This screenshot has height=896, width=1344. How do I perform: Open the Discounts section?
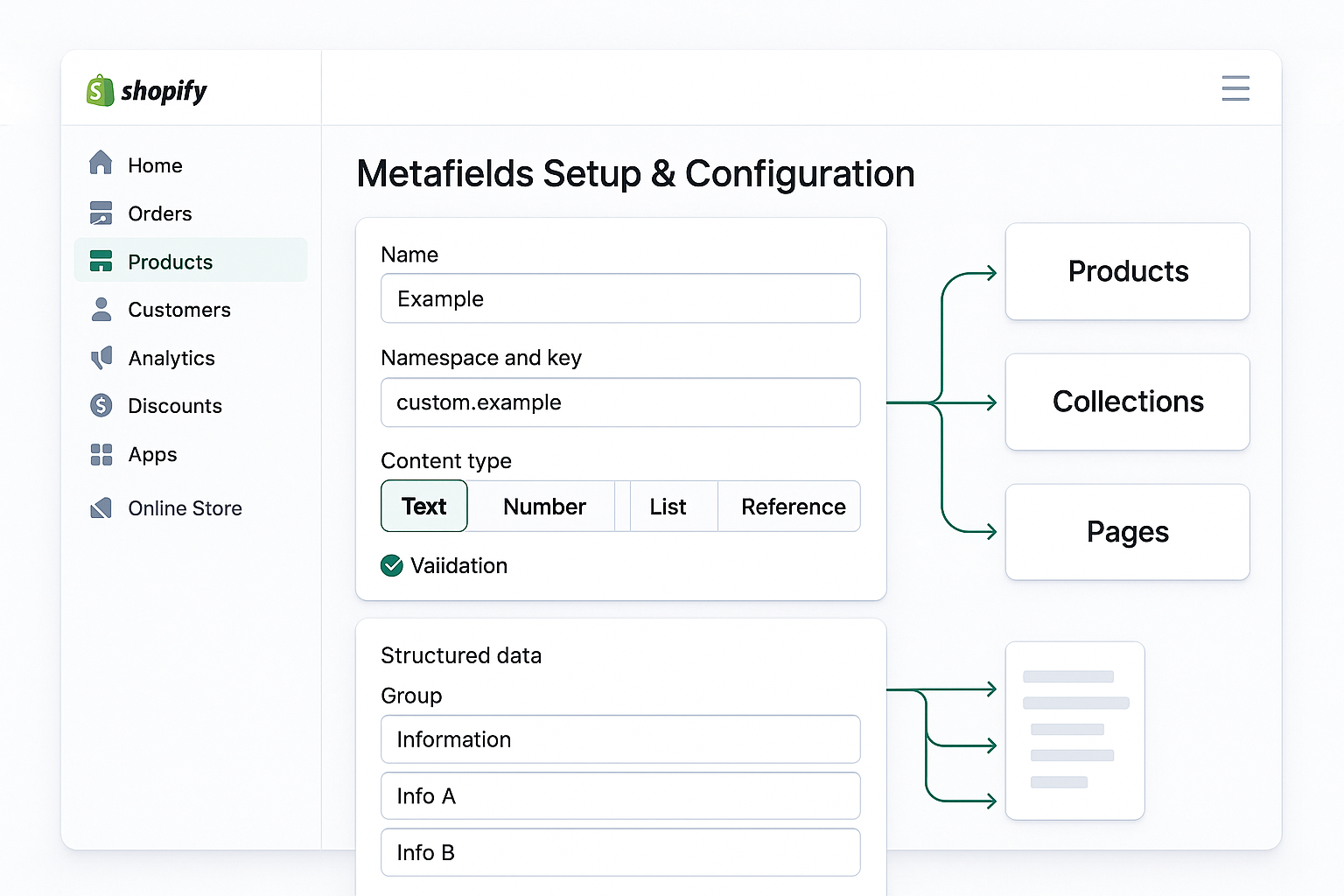(x=175, y=405)
